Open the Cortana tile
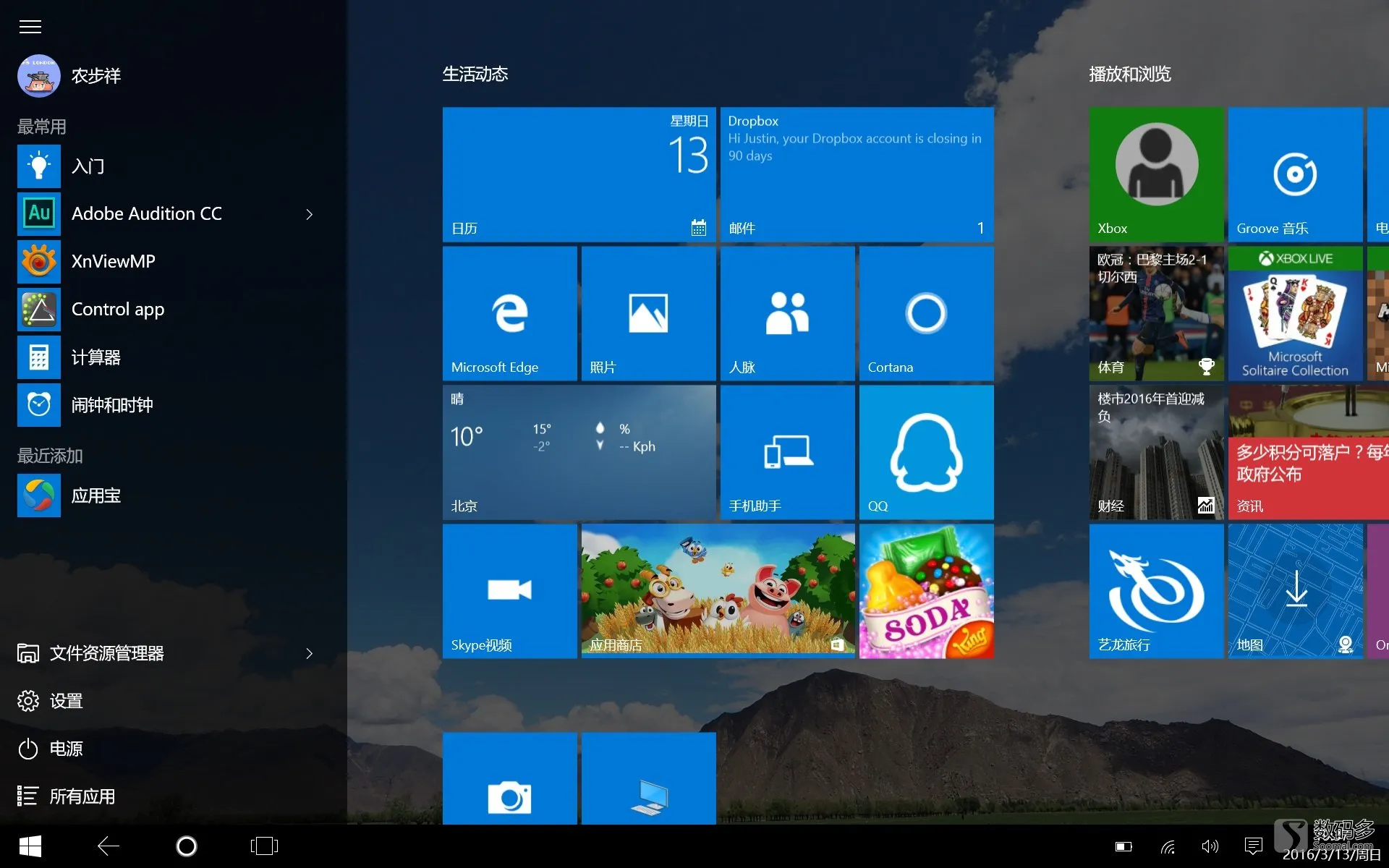1389x868 pixels. tap(926, 313)
